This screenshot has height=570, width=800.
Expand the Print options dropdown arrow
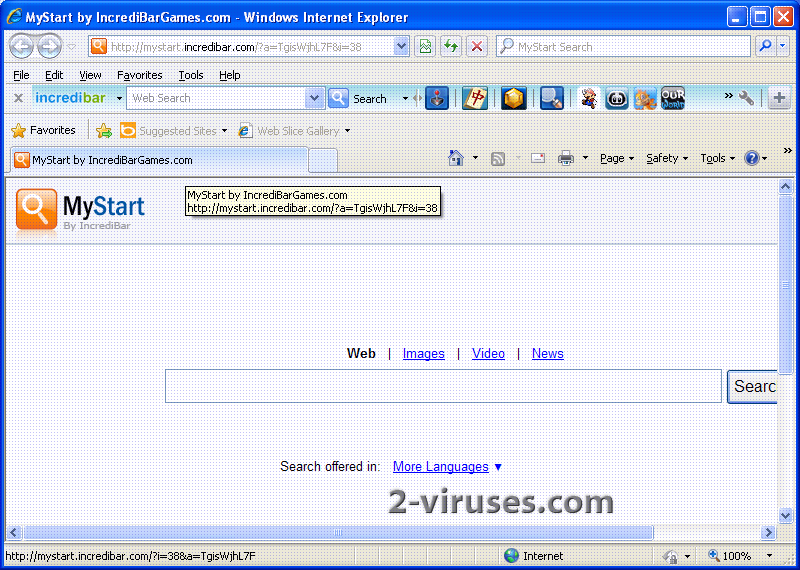(585, 158)
